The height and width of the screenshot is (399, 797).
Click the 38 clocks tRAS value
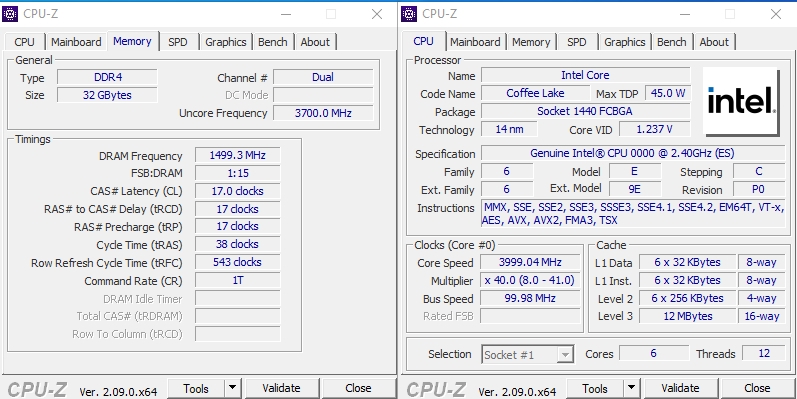click(237, 244)
